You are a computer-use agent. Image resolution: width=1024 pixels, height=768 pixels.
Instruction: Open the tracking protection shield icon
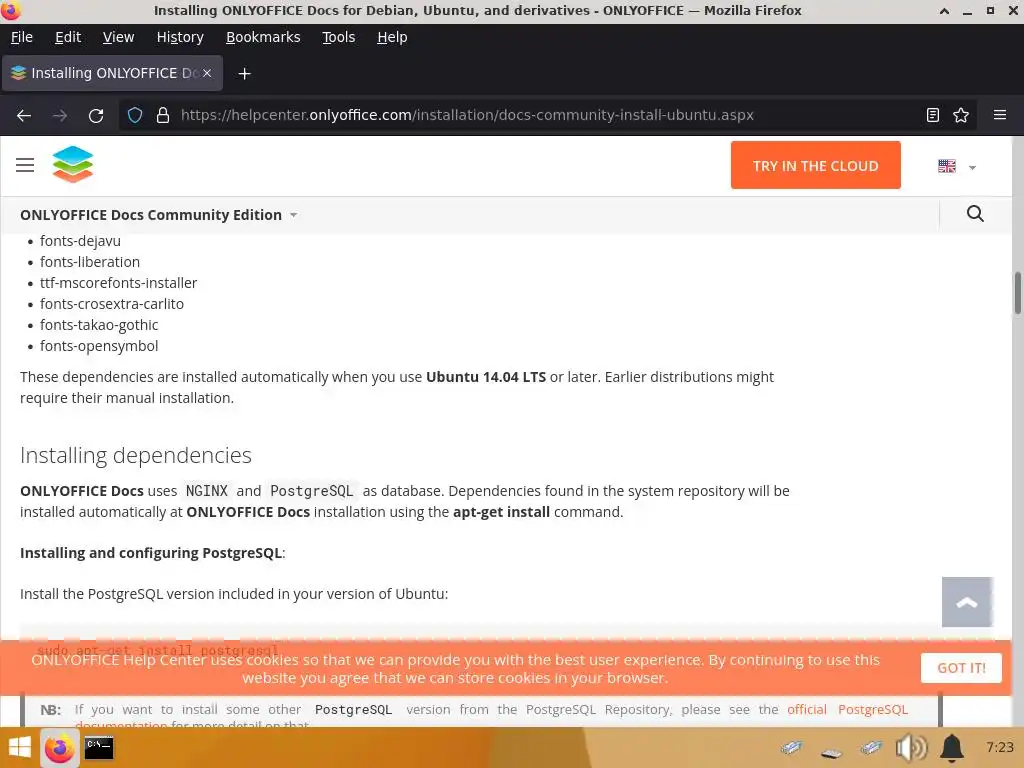135,116
